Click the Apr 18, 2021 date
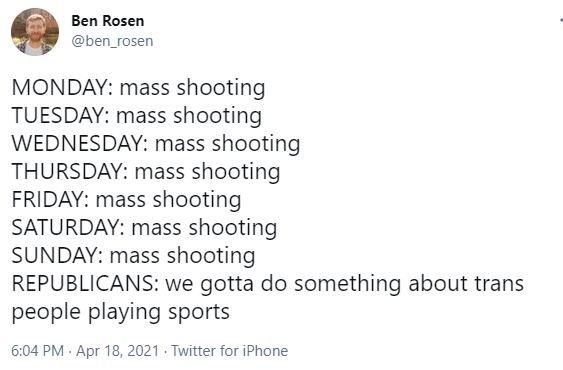 [x=117, y=351]
